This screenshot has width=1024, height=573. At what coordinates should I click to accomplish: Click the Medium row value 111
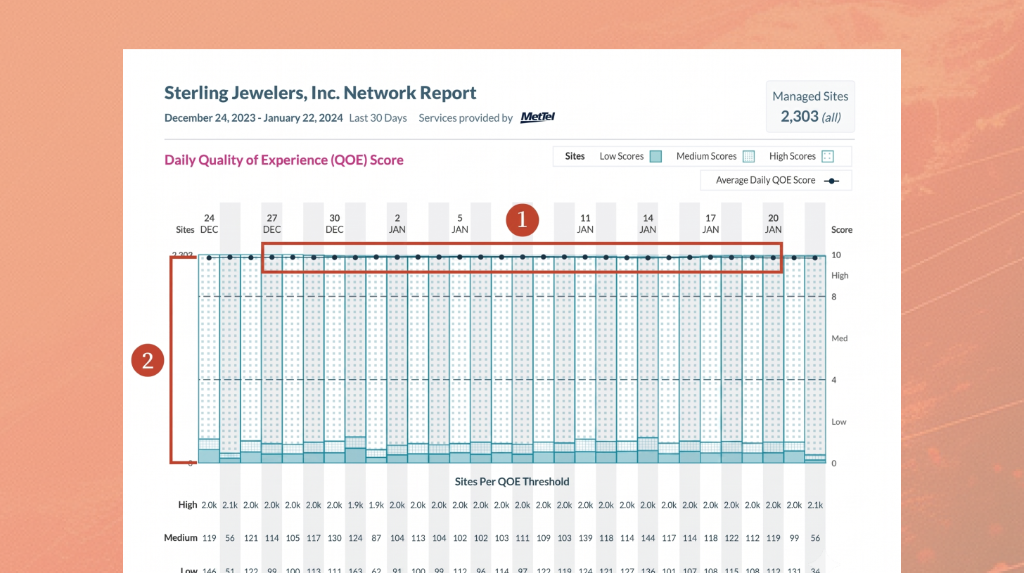522,538
